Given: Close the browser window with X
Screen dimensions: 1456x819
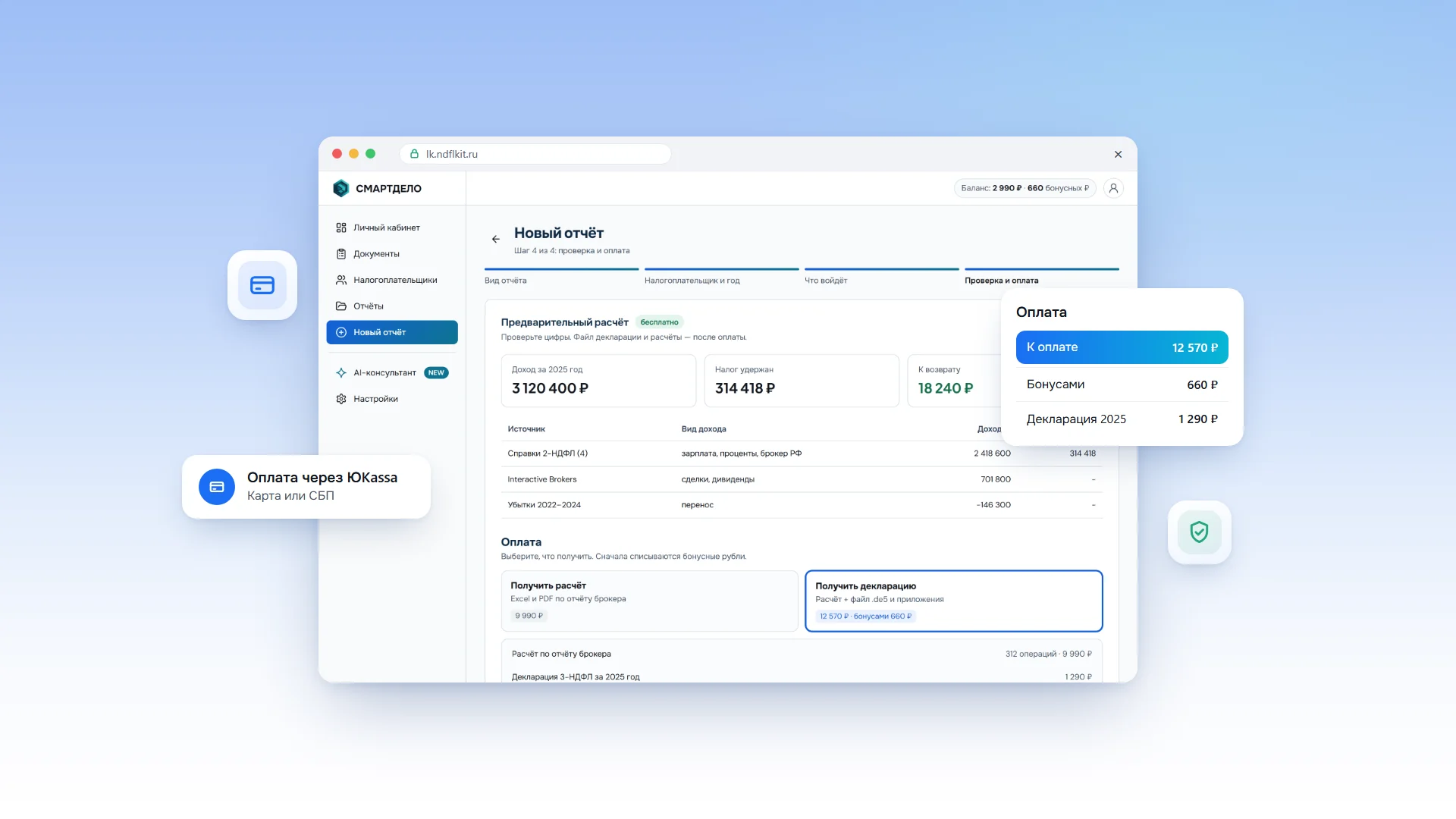Looking at the screenshot, I should point(1118,154).
